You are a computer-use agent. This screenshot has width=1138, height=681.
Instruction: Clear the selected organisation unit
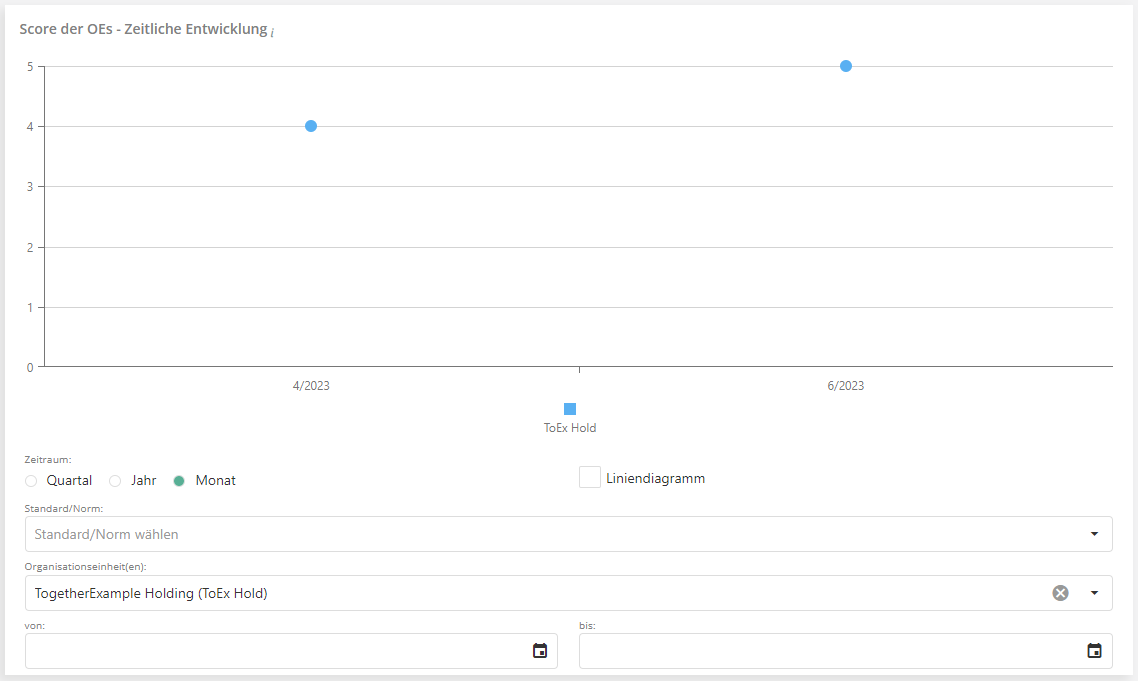coord(1060,593)
